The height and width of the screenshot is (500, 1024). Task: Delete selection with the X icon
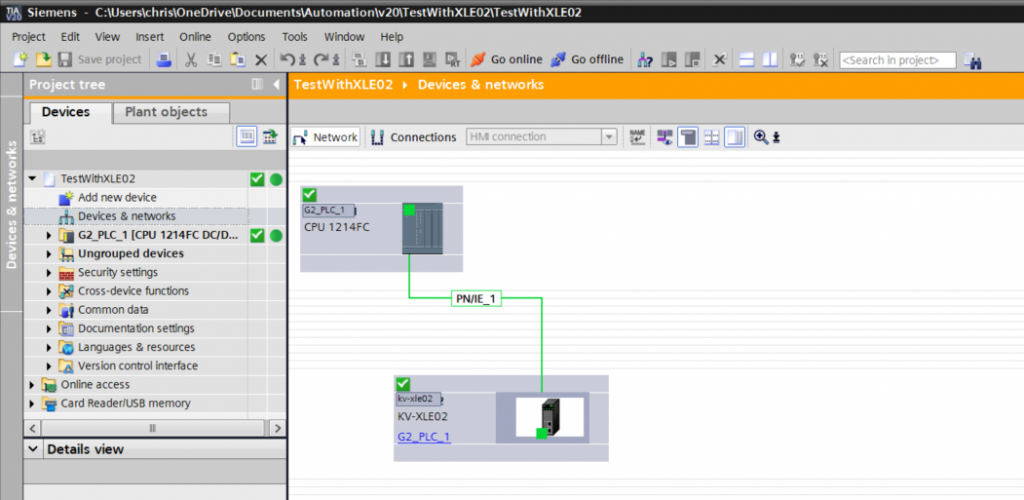point(261,60)
